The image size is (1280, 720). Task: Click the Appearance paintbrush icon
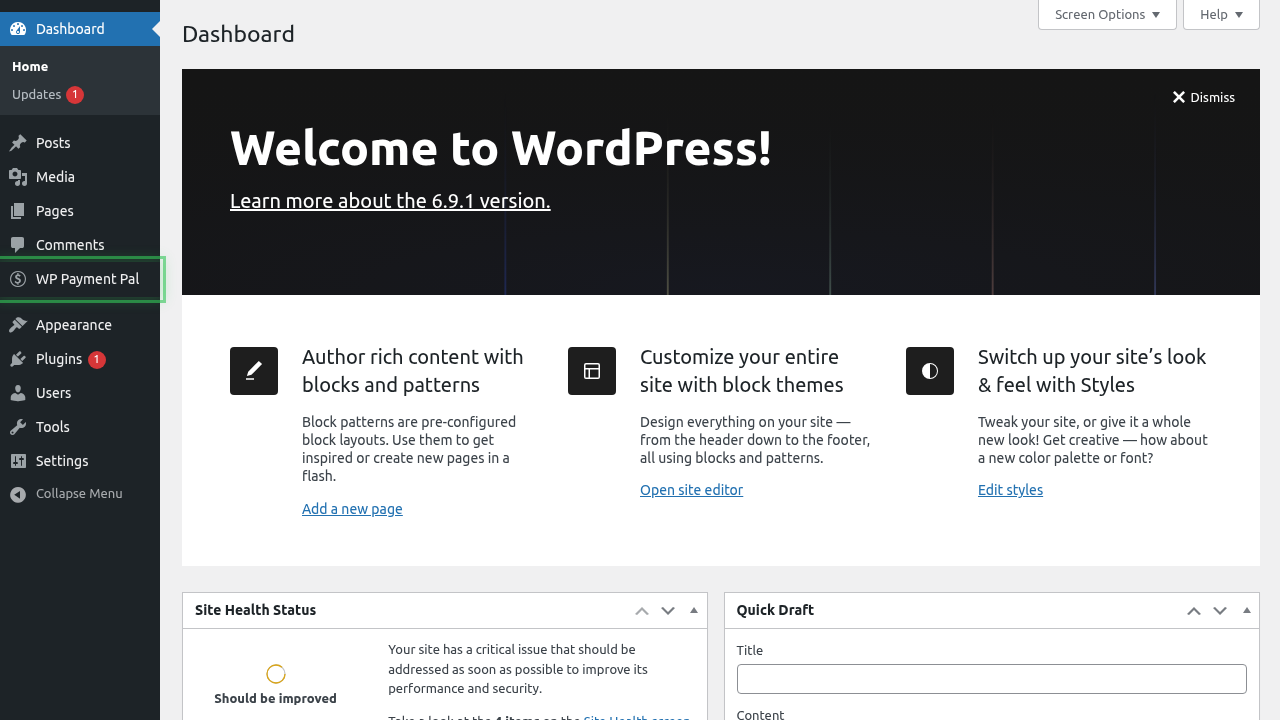[x=18, y=325]
